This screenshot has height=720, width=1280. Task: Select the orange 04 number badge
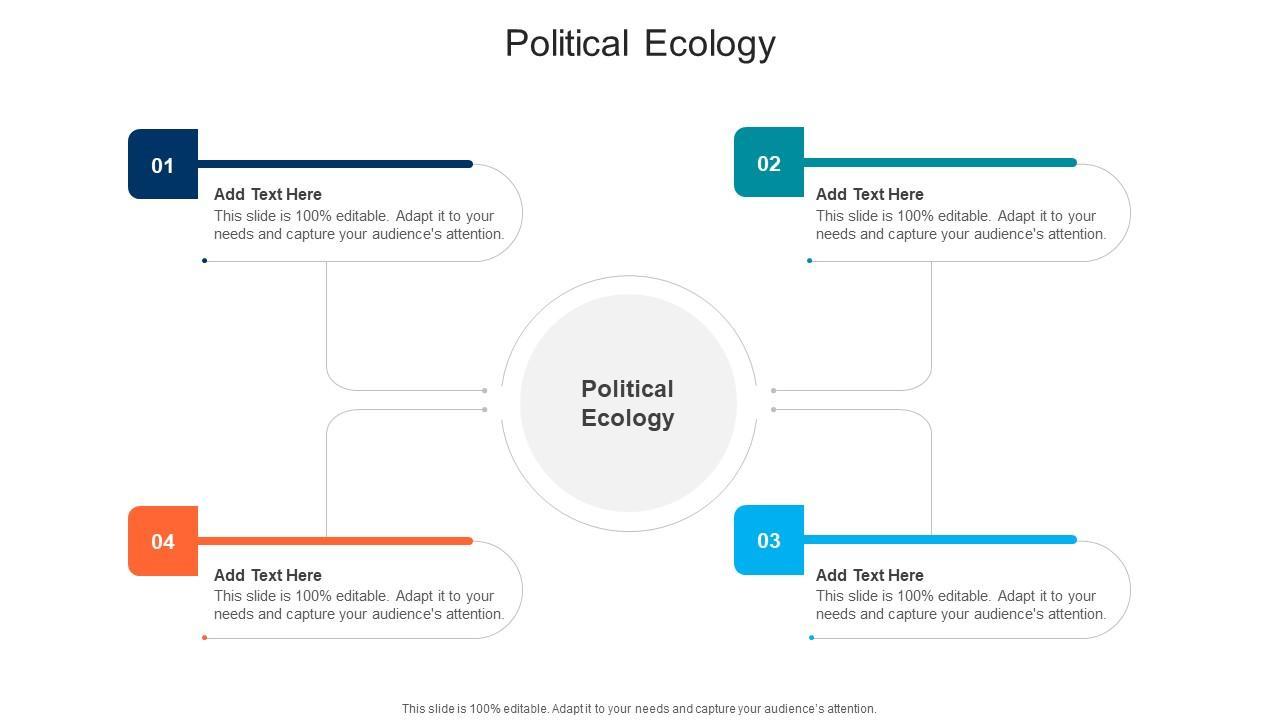point(163,541)
